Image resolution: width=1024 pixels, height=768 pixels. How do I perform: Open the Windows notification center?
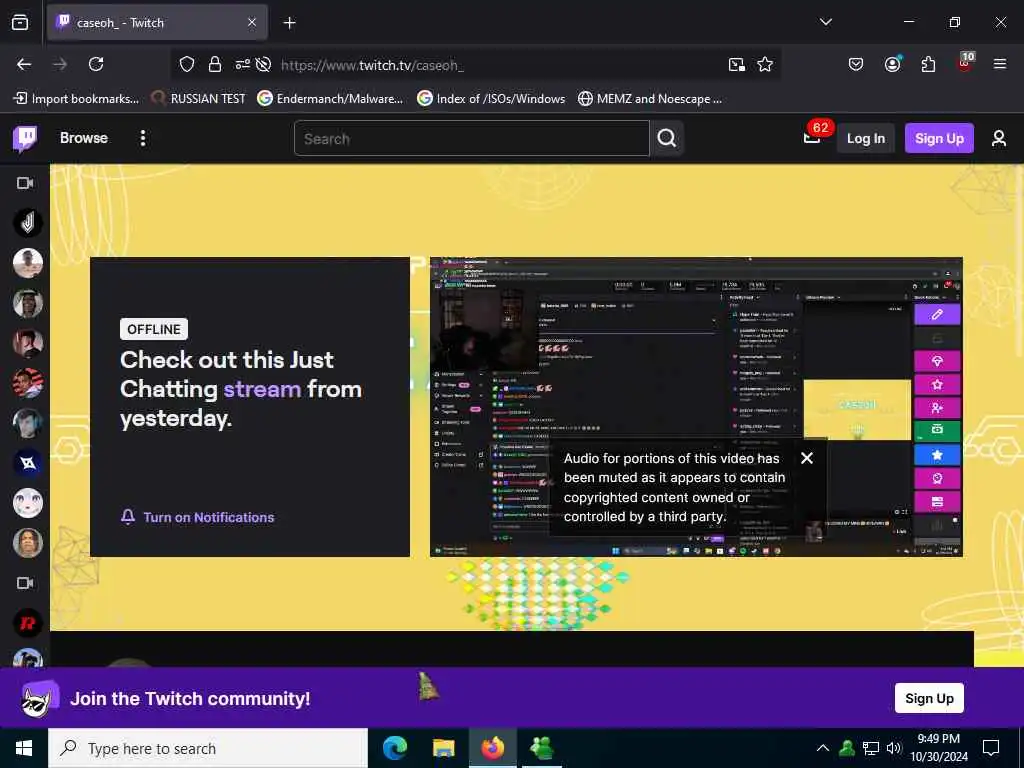tap(991, 748)
